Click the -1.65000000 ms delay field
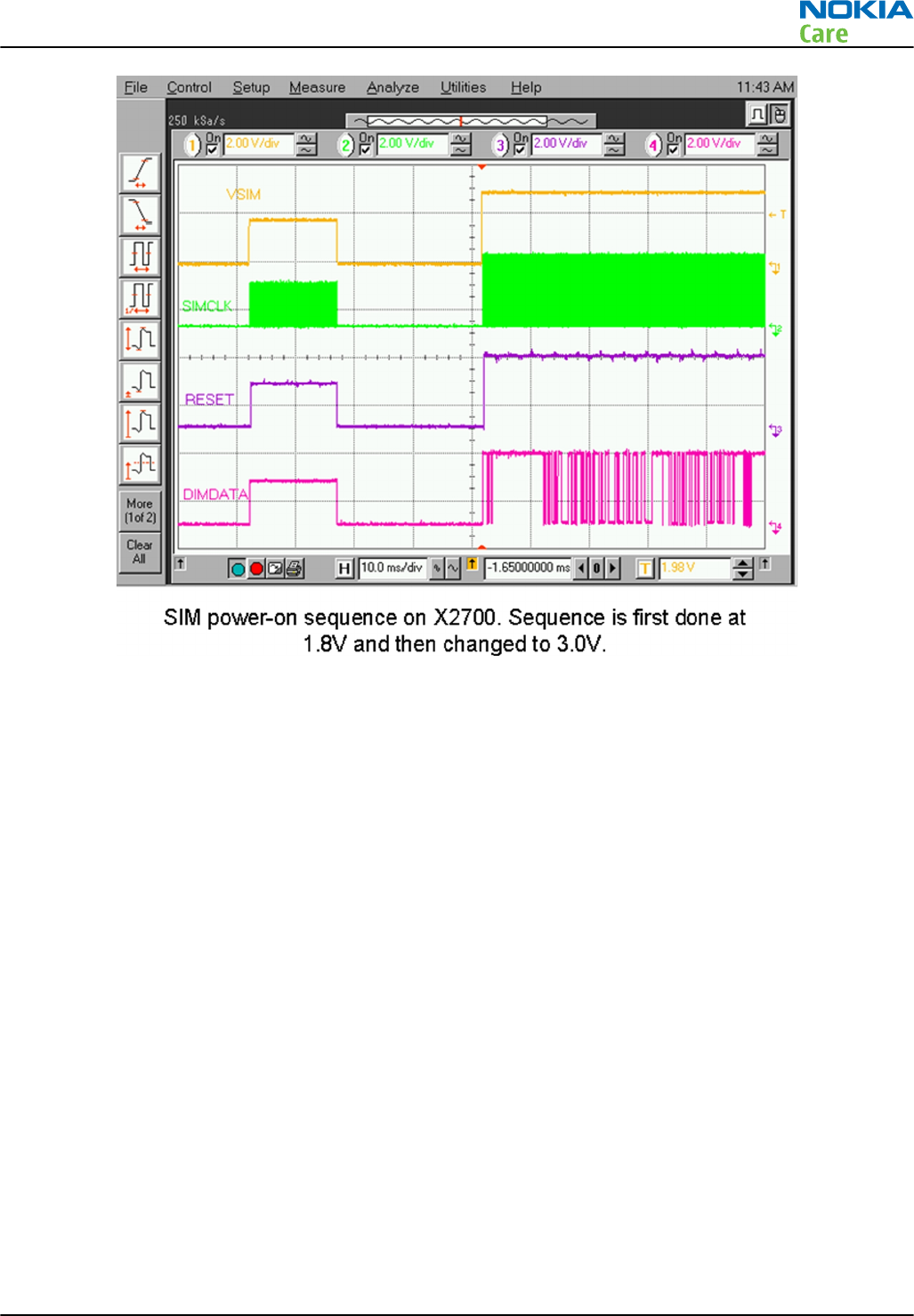The width and height of the screenshot is (914, 1316). pos(528,568)
